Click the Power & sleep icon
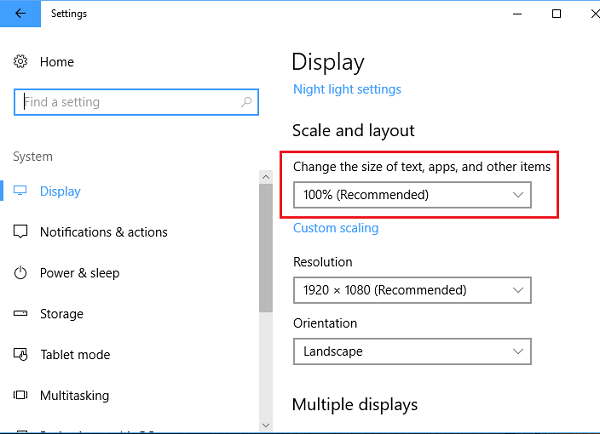Screen dimensions: 600x434 coord(20,273)
